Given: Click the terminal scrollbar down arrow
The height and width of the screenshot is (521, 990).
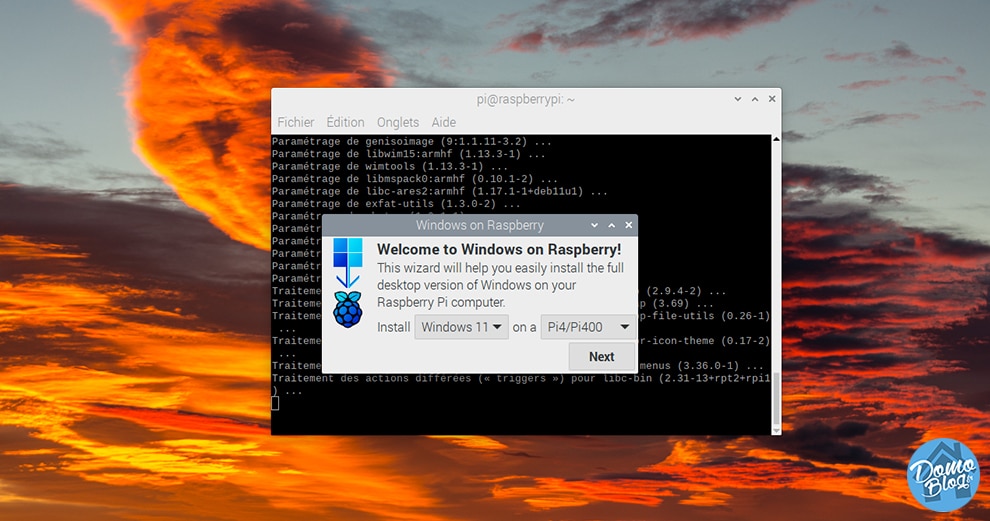Looking at the screenshot, I should [777, 430].
